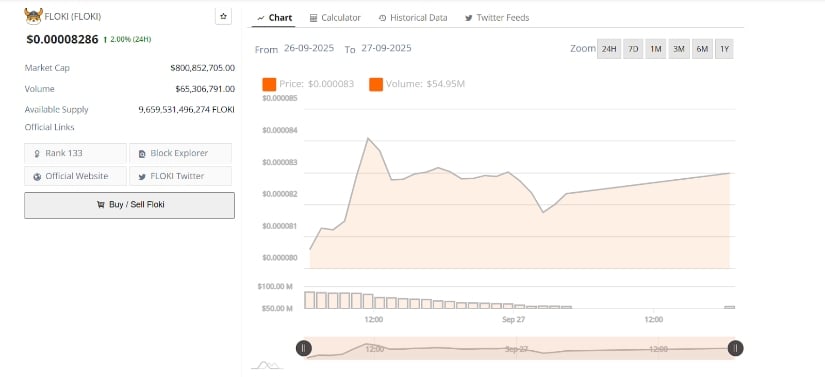Click the From date field 26-09-2025
The image size is (825, 377).
pyautogui.click(x=309, y=48)
